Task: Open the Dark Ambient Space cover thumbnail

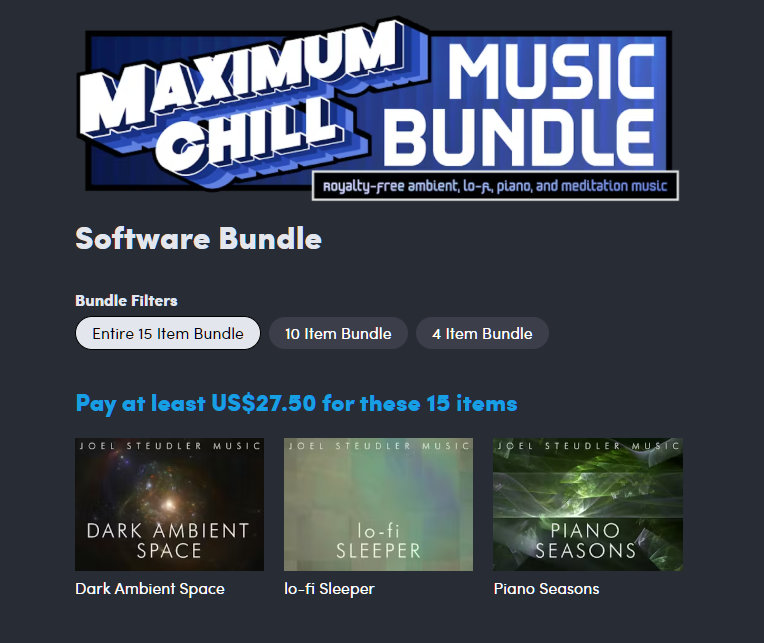Action: pos(170,504)
